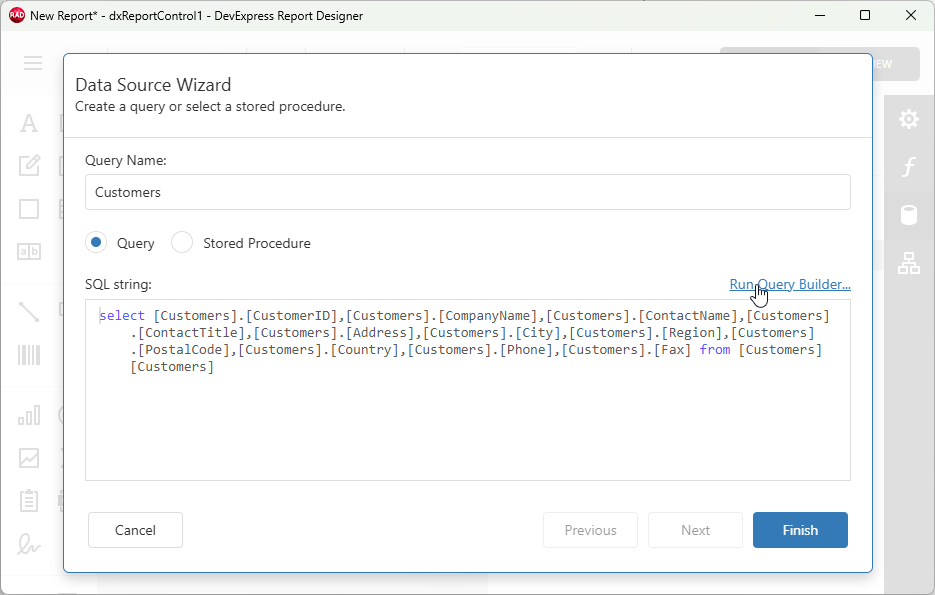Open Run Query Builder link
Image resolution: width=935 pixels, height=595 pixels.
click(790, 284)
